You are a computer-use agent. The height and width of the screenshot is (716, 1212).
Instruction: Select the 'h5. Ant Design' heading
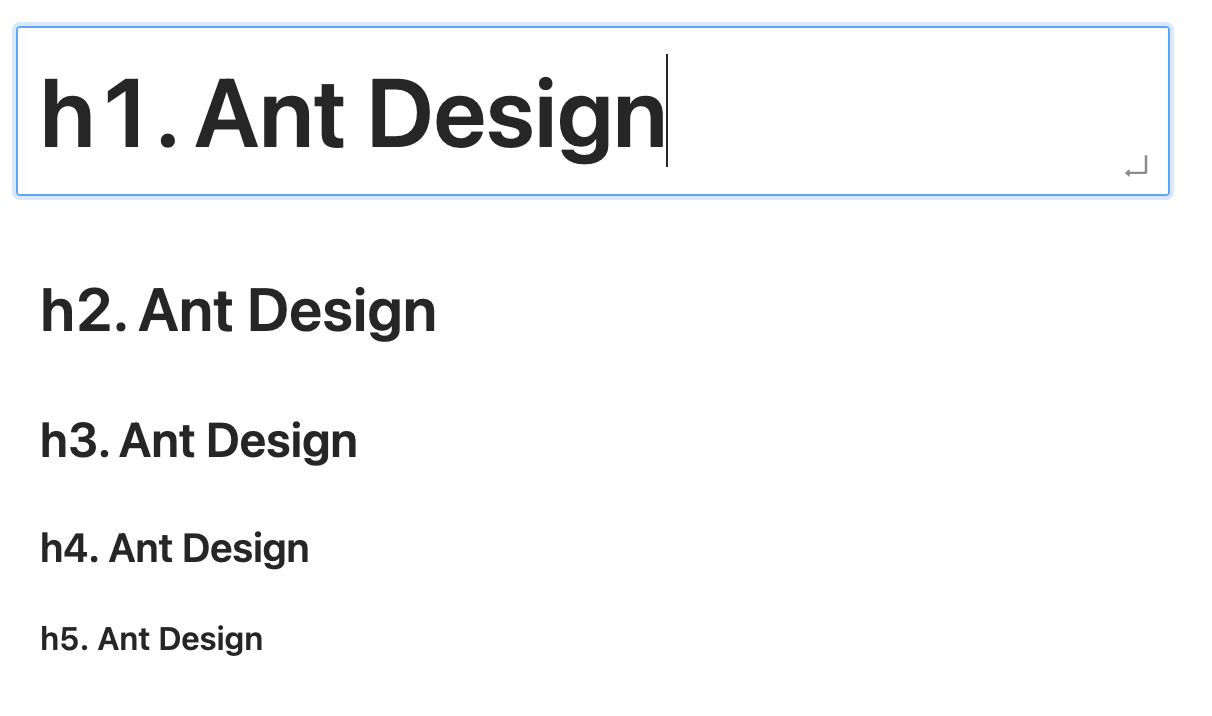coord(150,638)
